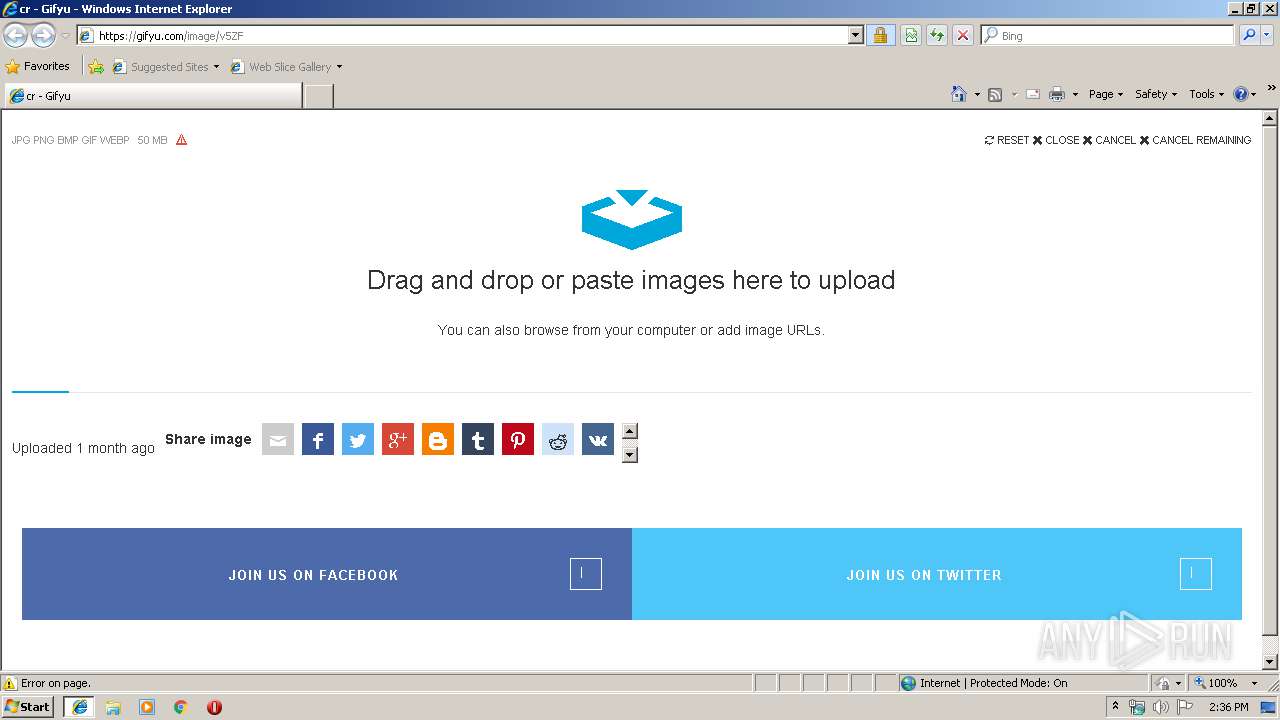Open the Safety menu dropdown
Screen dimensions: 1280x720
tap(1155, 94)
